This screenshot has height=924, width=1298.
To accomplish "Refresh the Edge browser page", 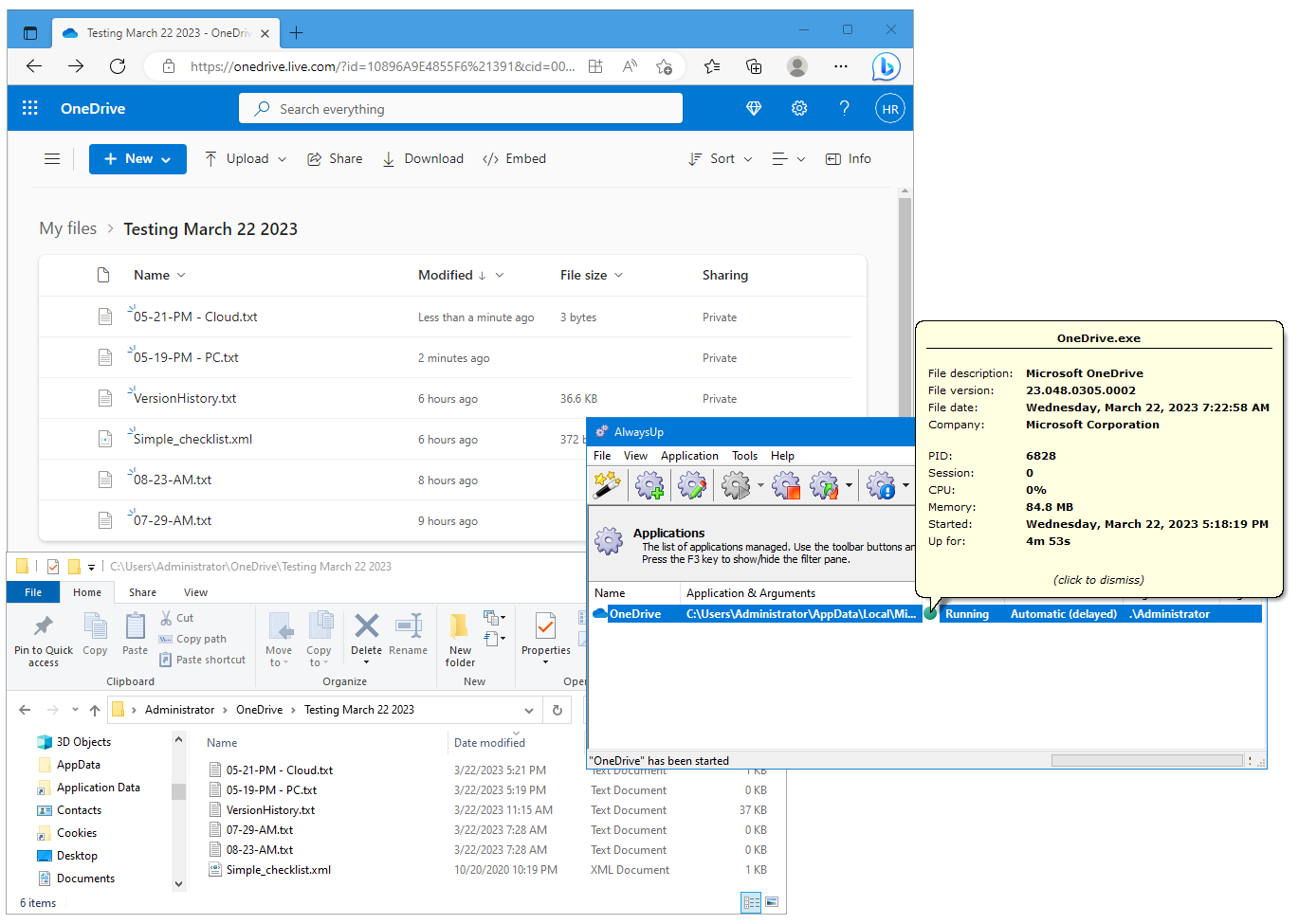I will tap(118, 66).
